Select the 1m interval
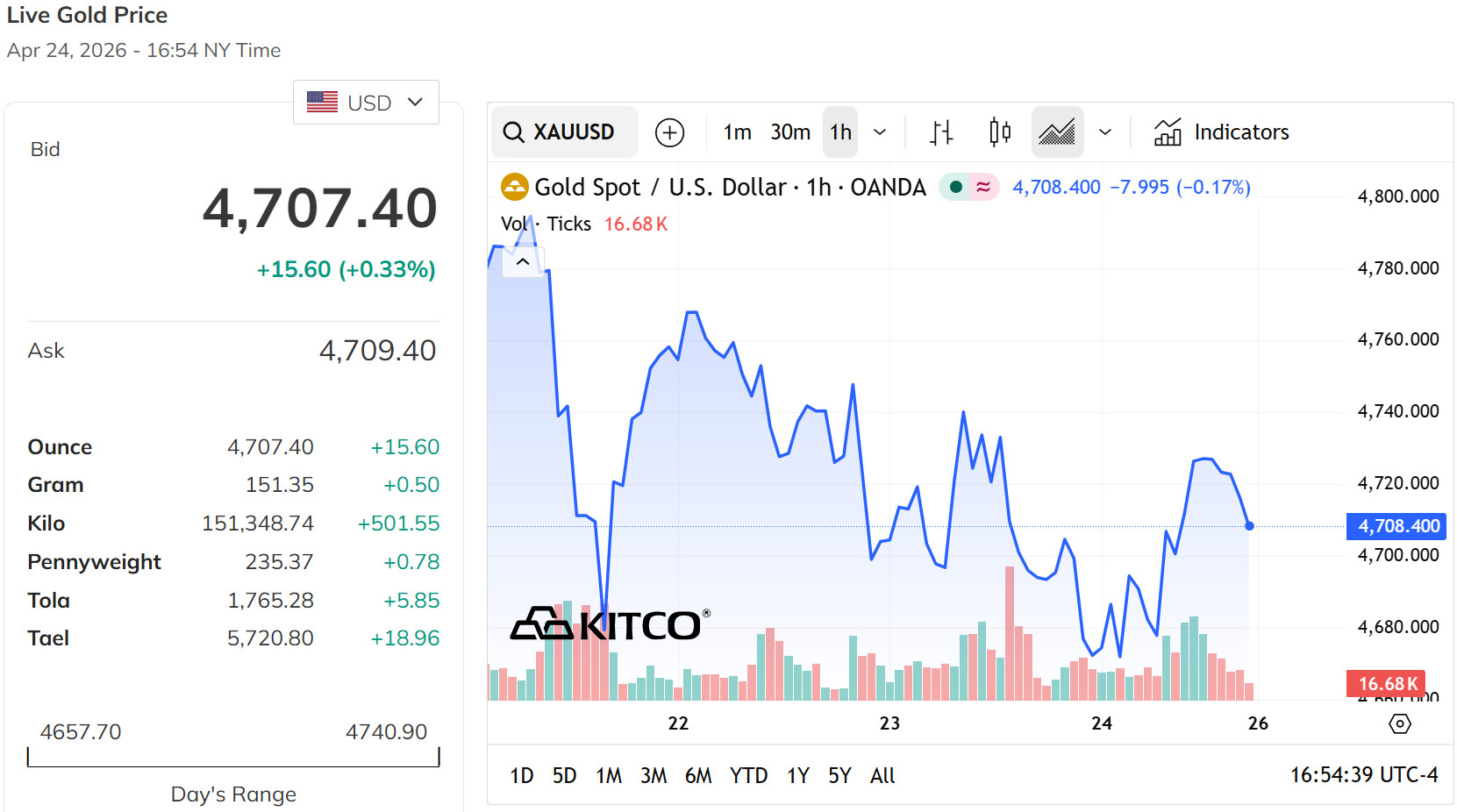The width and height of the screenshot is (1457, 812). [737, 132]
